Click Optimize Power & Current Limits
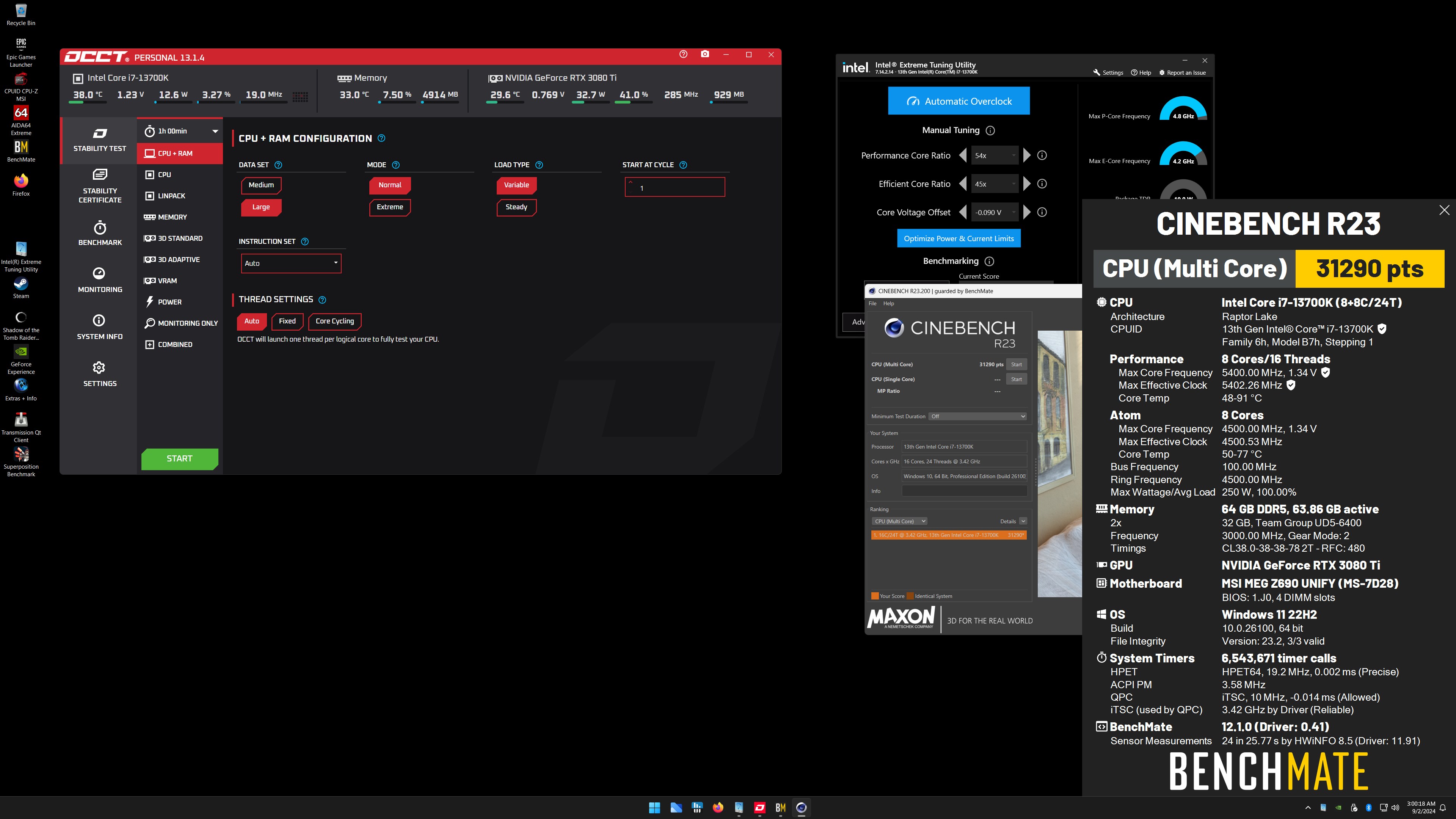Viewport: 1456px width, 819px height. click(959, 238)
